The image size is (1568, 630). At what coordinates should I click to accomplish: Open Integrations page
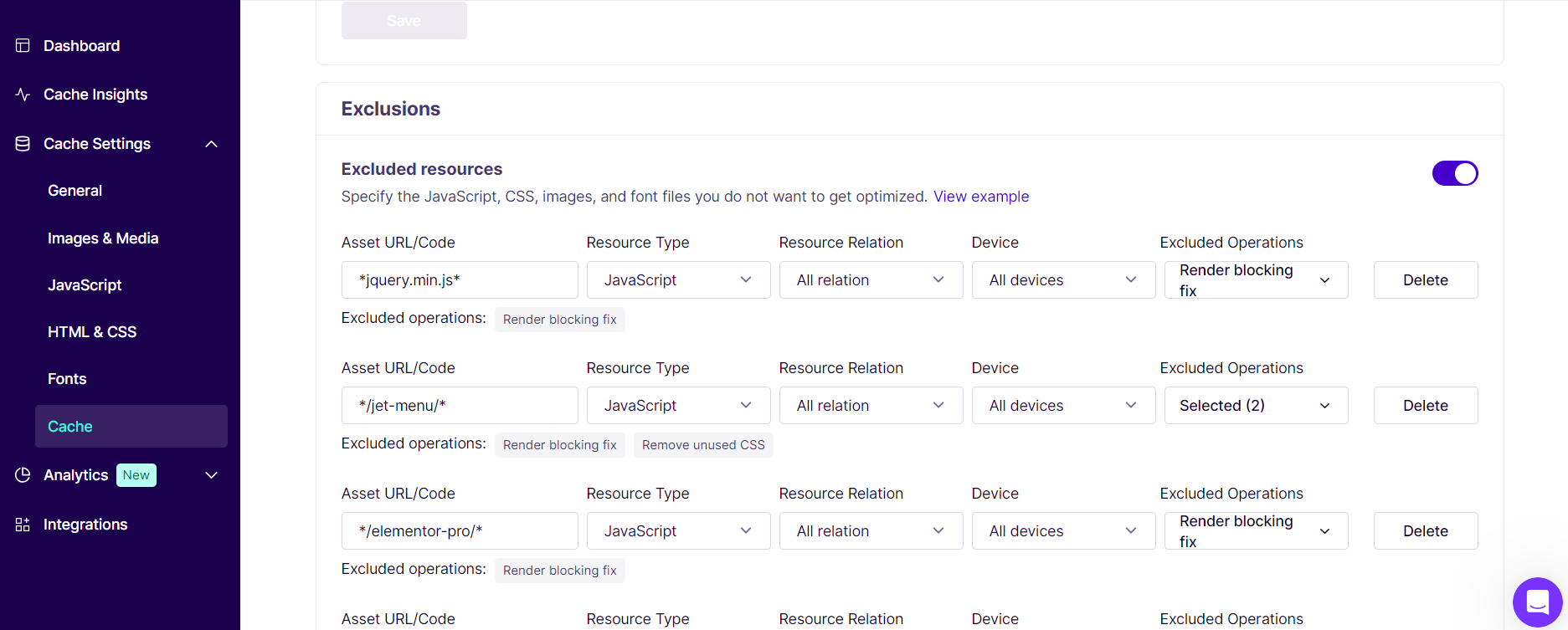coord(85,525)
